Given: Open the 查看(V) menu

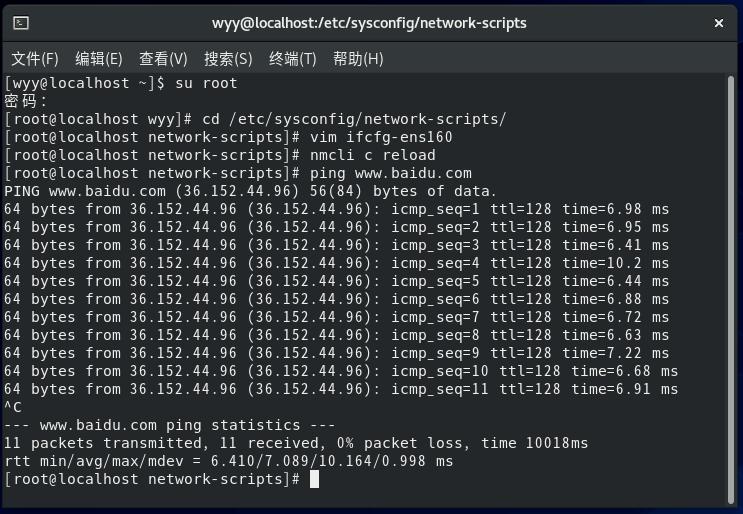Looking at the screenshot, I should (163, 59).
